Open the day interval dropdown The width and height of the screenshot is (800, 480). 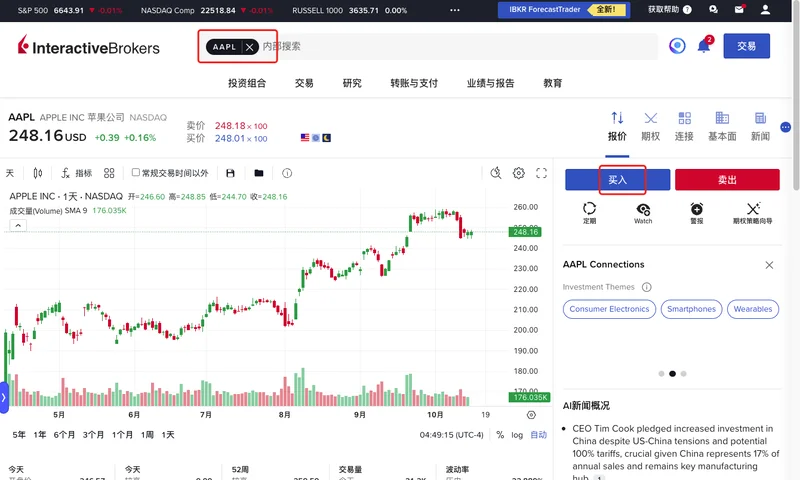[x=10, y=173]
